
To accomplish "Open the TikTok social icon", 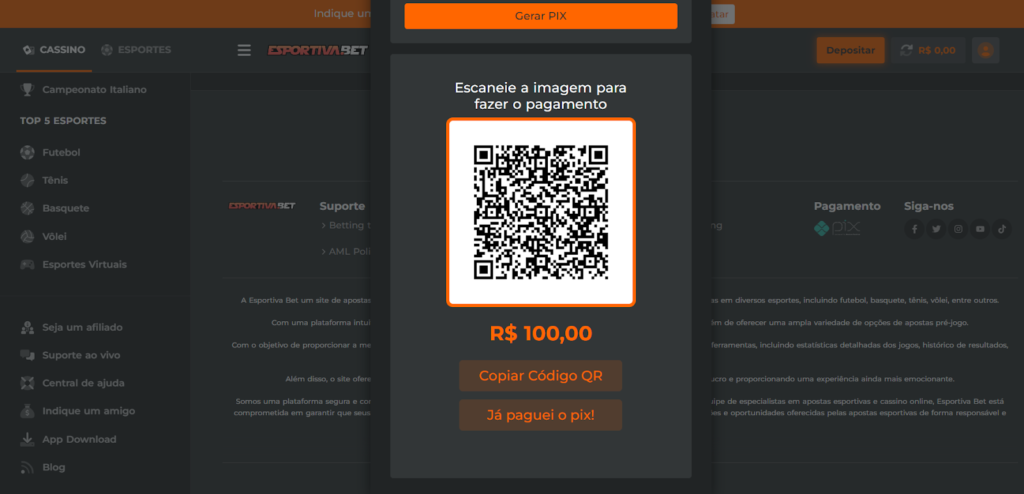I will tap(1002, 229).
